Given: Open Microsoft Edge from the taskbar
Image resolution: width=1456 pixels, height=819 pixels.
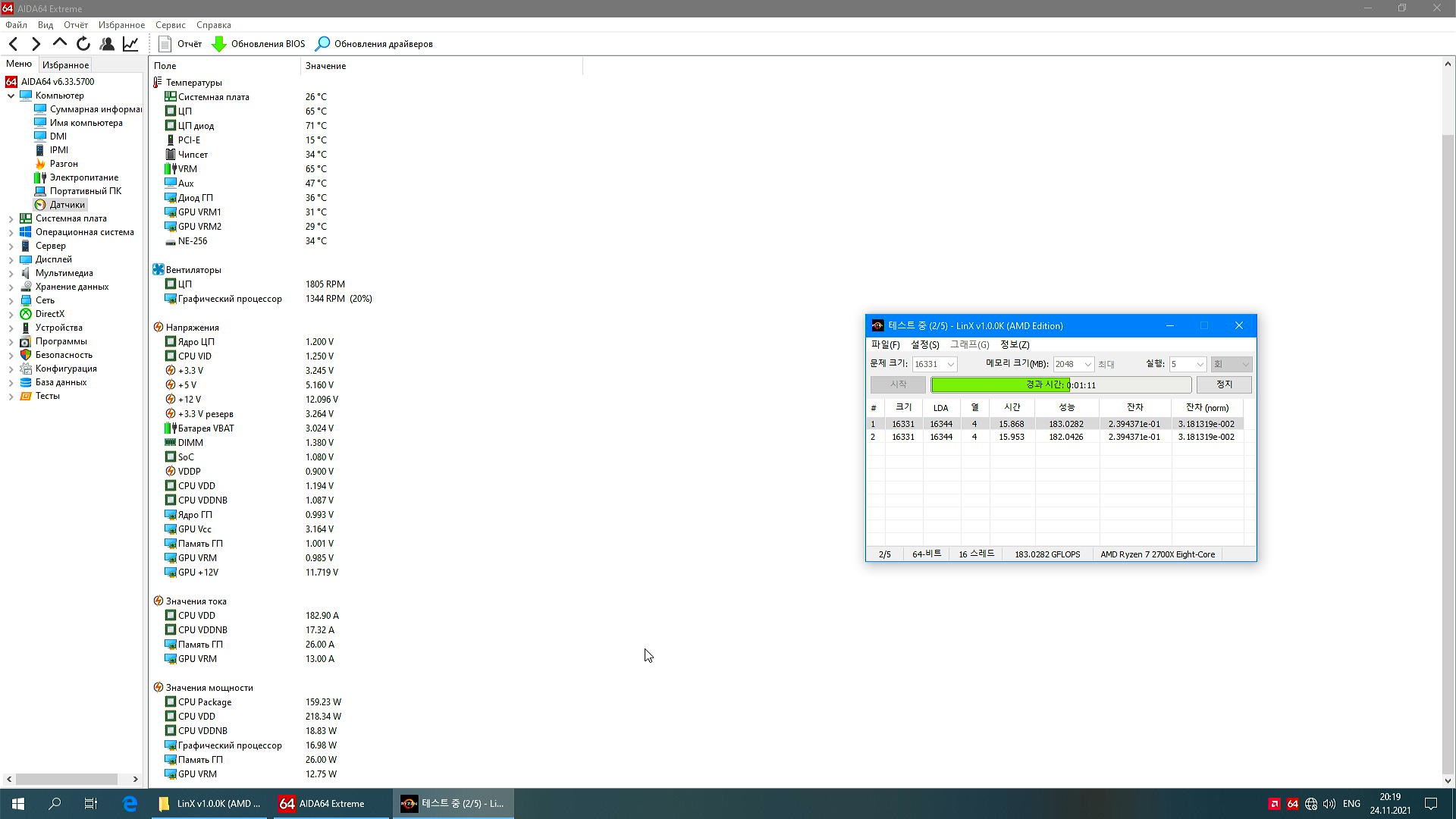Looking at the screenshot, I should tap(130, 804).
